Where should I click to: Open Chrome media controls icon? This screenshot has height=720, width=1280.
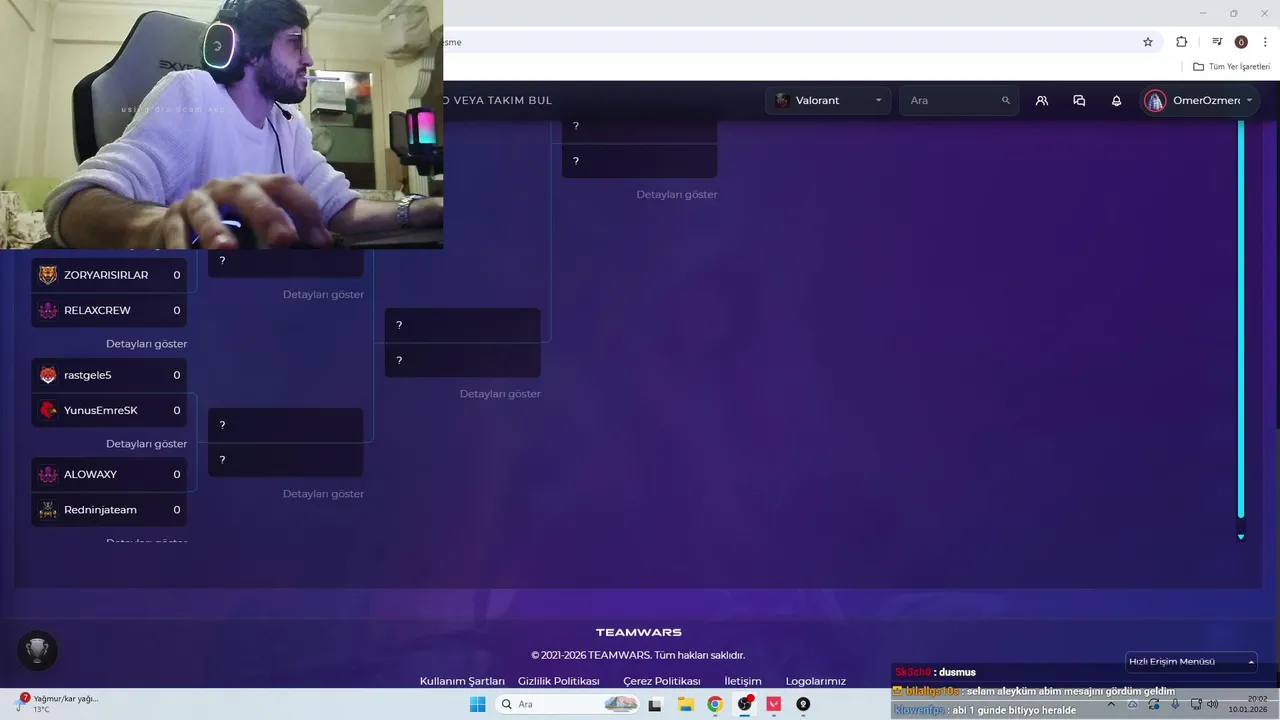tap(1217, 42)
